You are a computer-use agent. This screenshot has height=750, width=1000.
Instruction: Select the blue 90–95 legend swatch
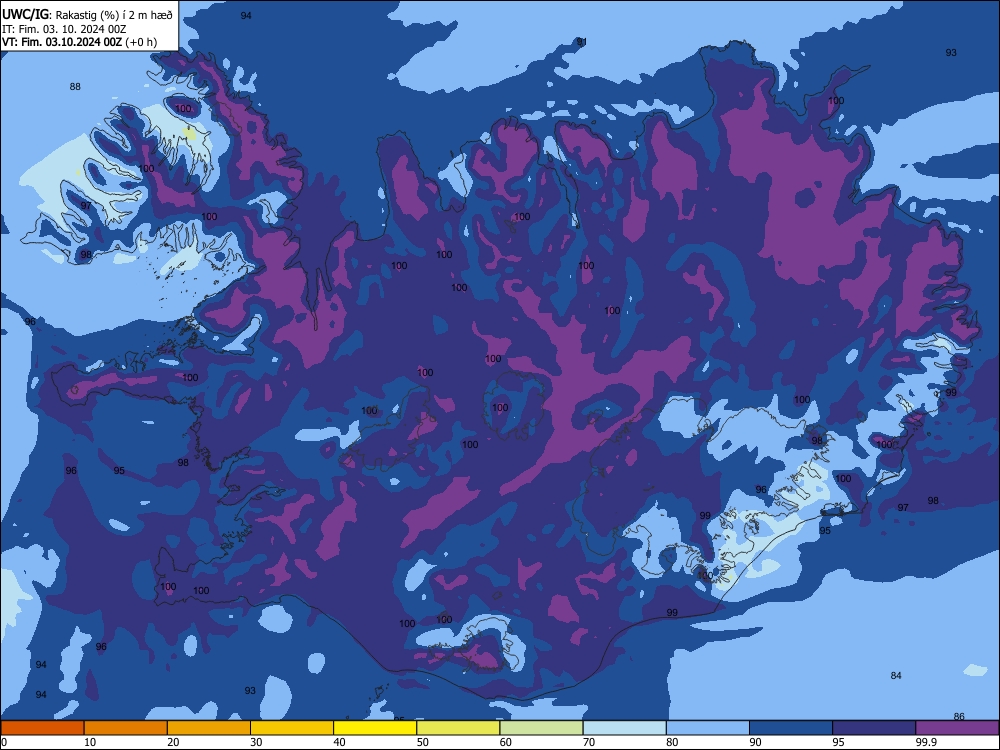click(x=791, y=728)
